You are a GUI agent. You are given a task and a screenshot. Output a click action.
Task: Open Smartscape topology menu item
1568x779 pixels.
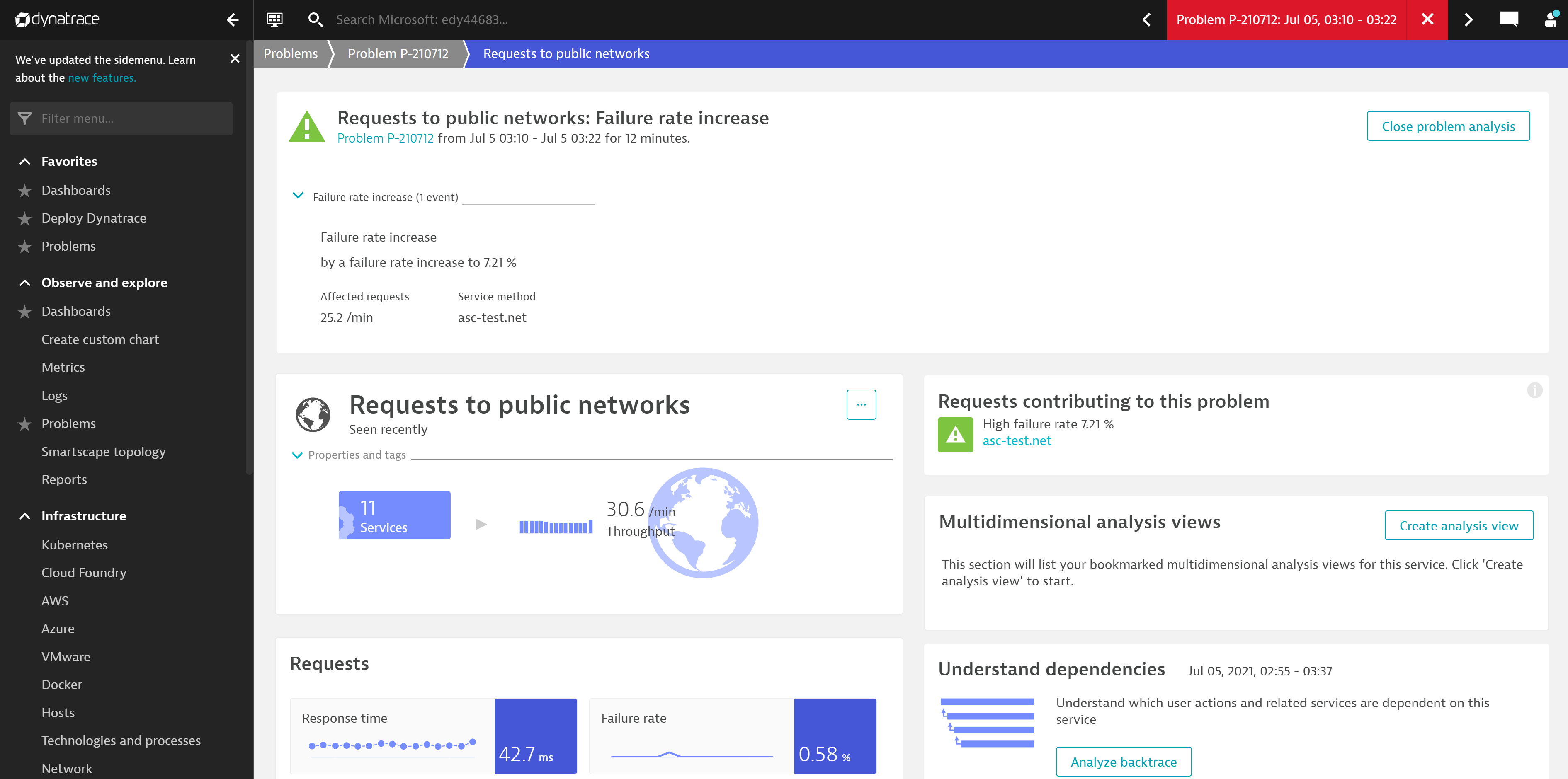click(x=104, y=451)
